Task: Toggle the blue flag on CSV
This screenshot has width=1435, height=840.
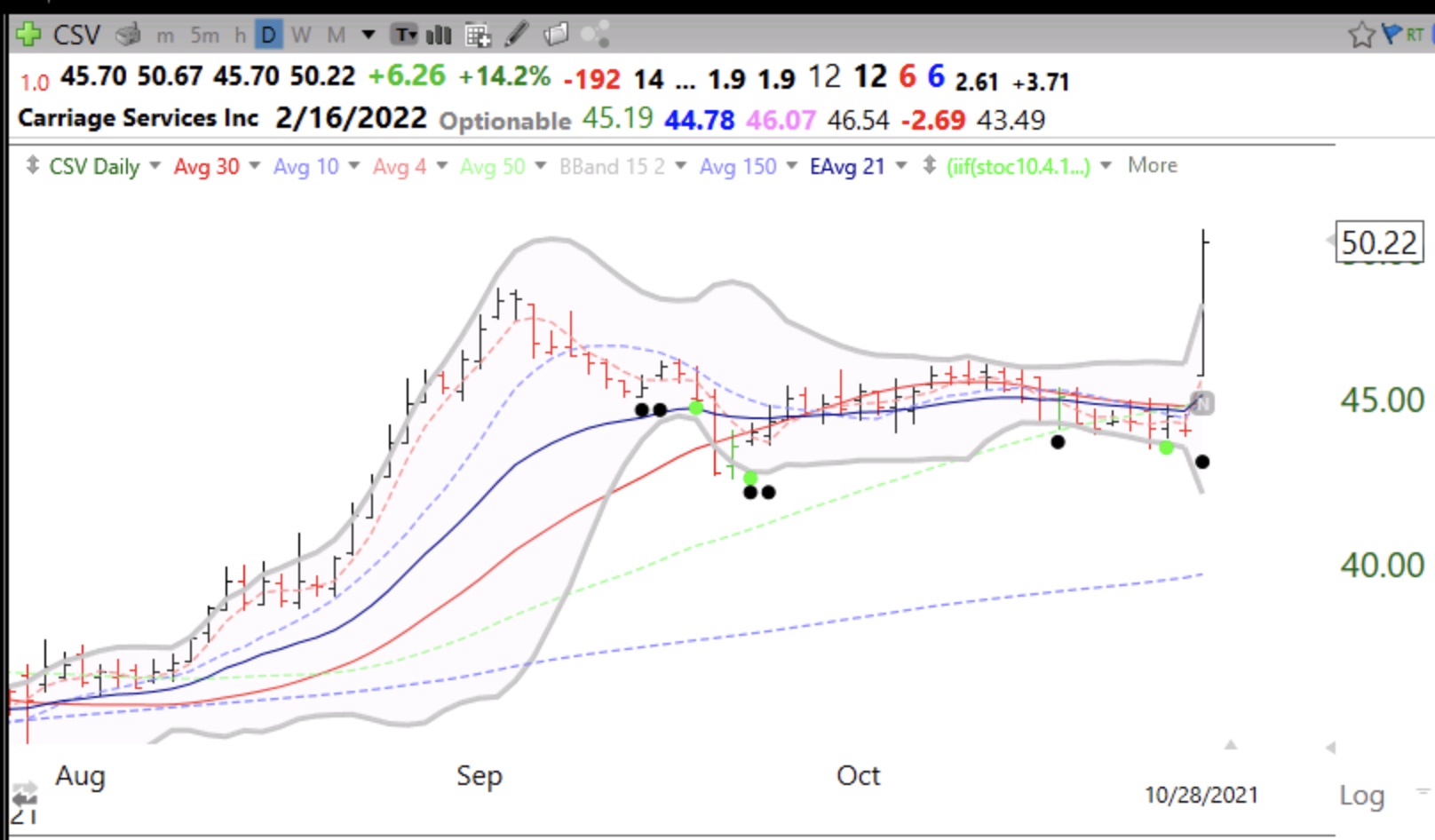Action: pyautogui.click(x=1391, y=35)
